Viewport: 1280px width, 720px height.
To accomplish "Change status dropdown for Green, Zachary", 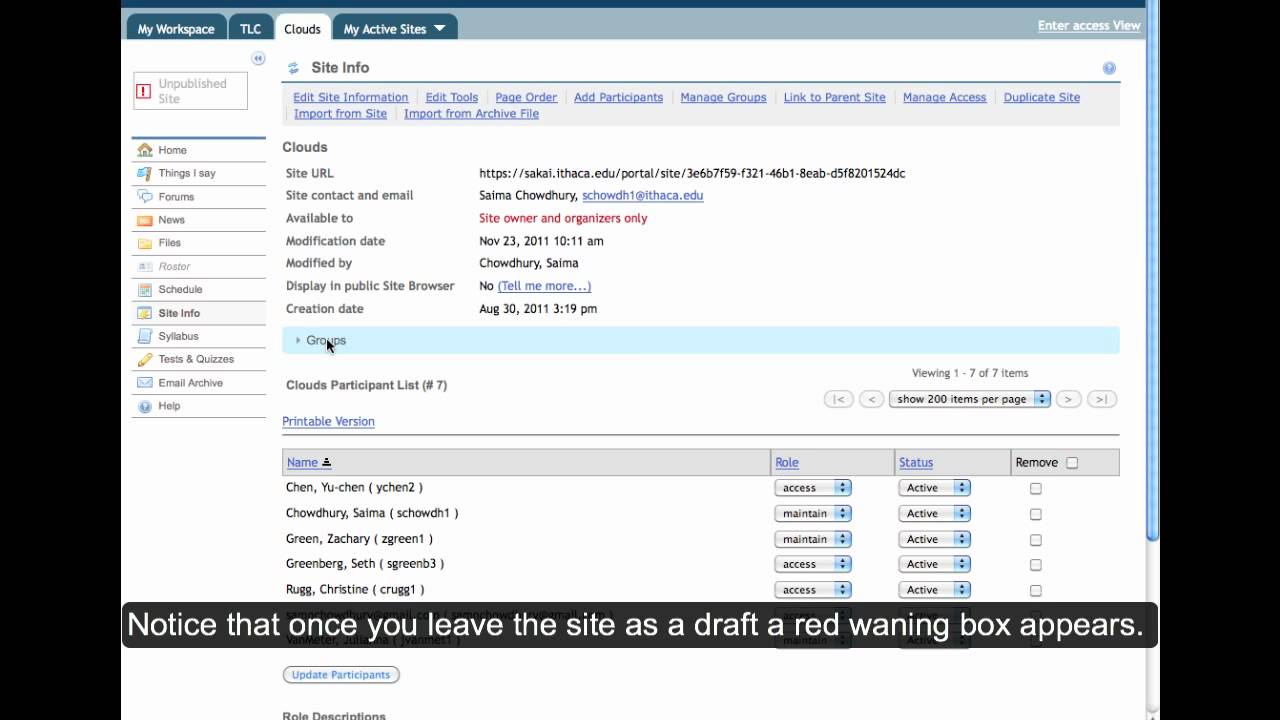I will (934, 539).
